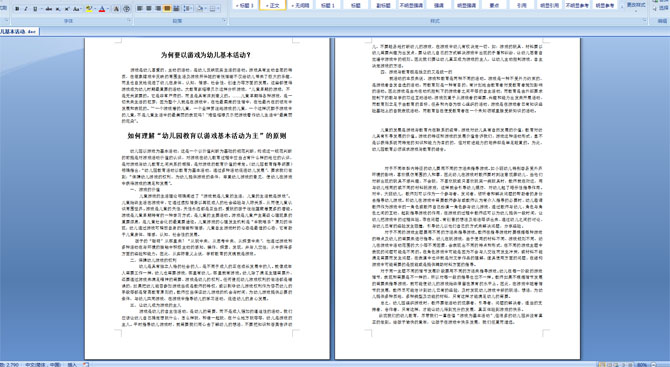Expand the borders dropdown arrow
Viewport: 670px width, 367px height.
(x=218, y=9)
